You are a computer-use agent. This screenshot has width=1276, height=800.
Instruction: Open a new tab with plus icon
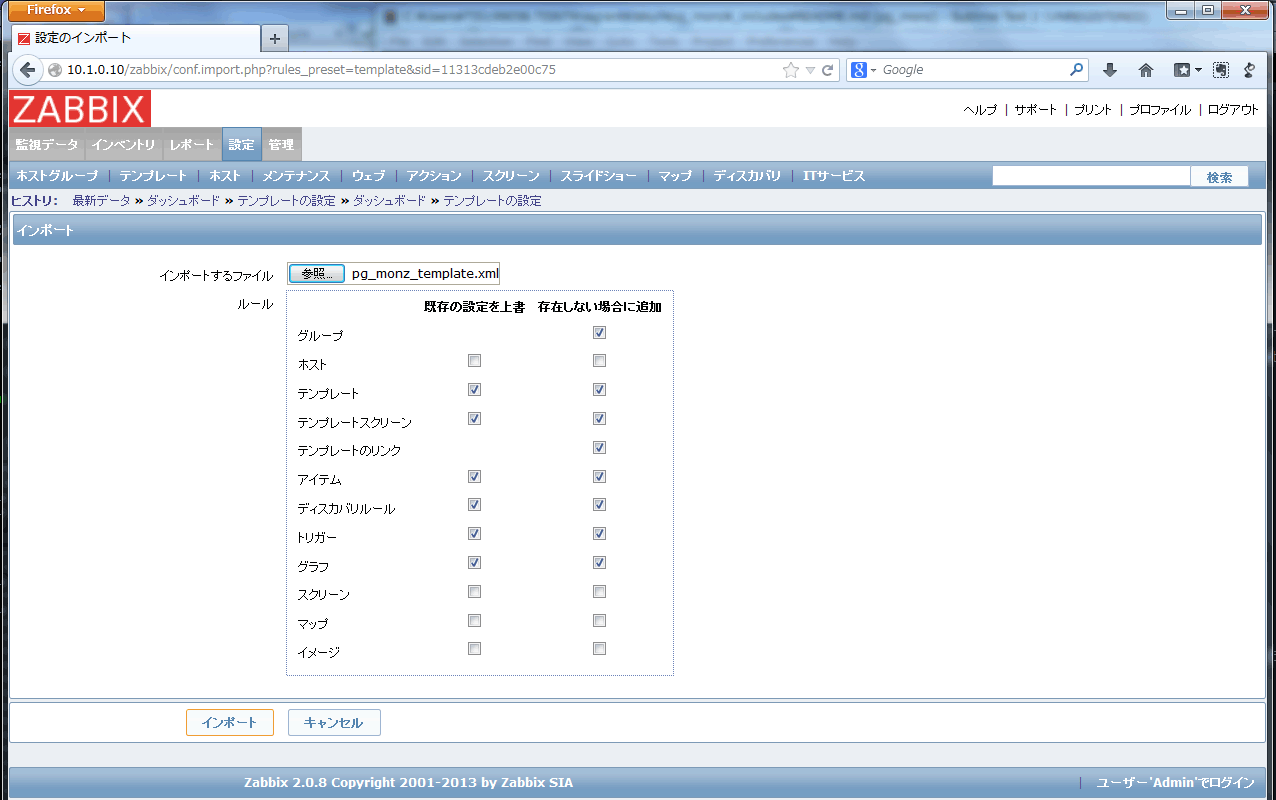point(275,38)
